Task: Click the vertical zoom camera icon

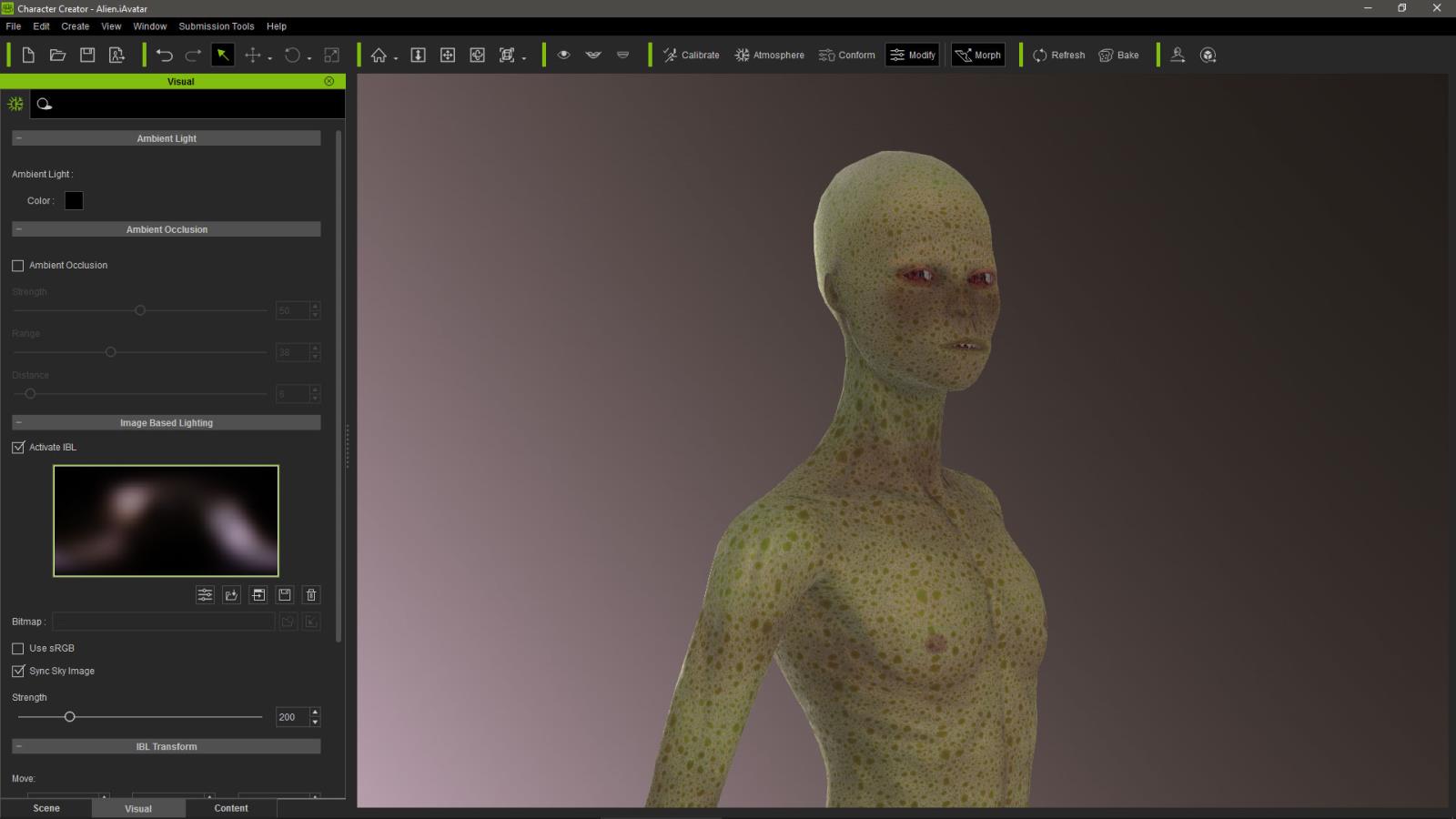Action: click(x=418, y=55)
